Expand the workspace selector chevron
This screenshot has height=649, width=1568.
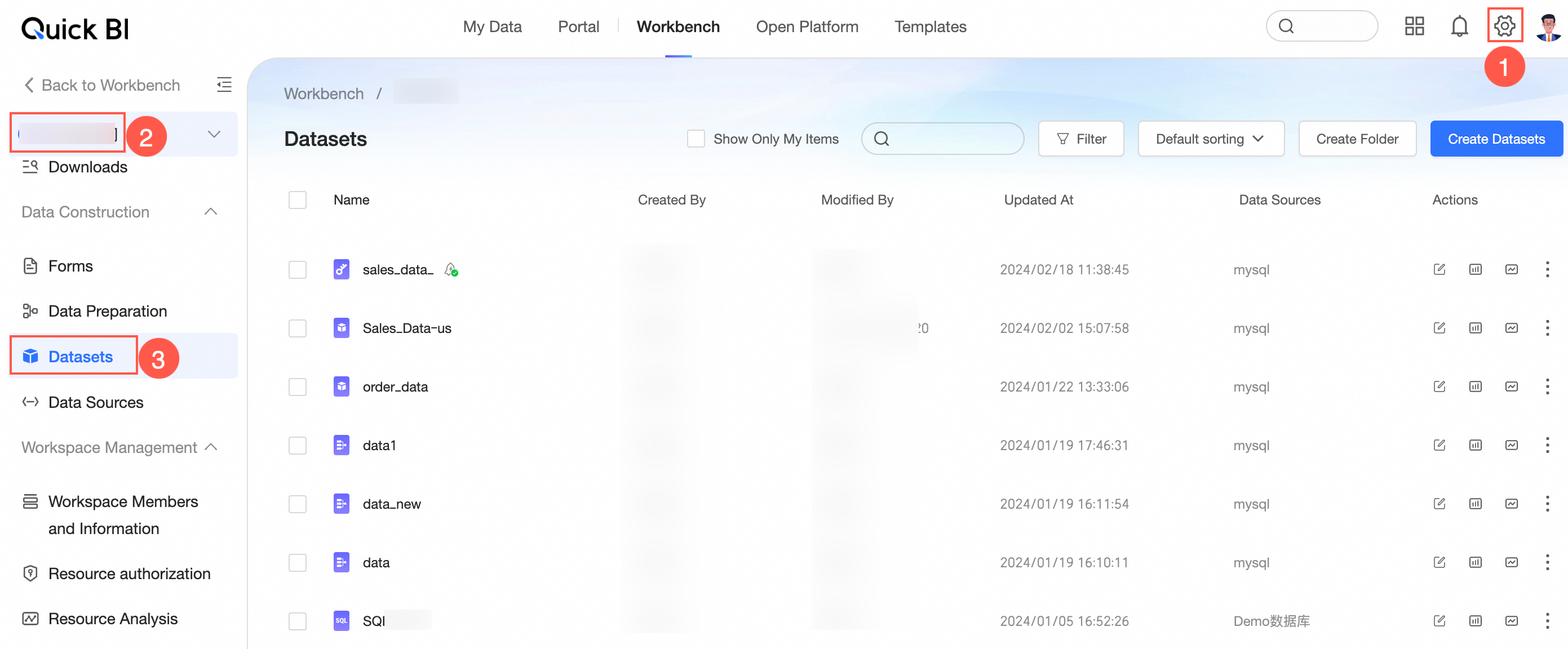click(x=214, y=134)
